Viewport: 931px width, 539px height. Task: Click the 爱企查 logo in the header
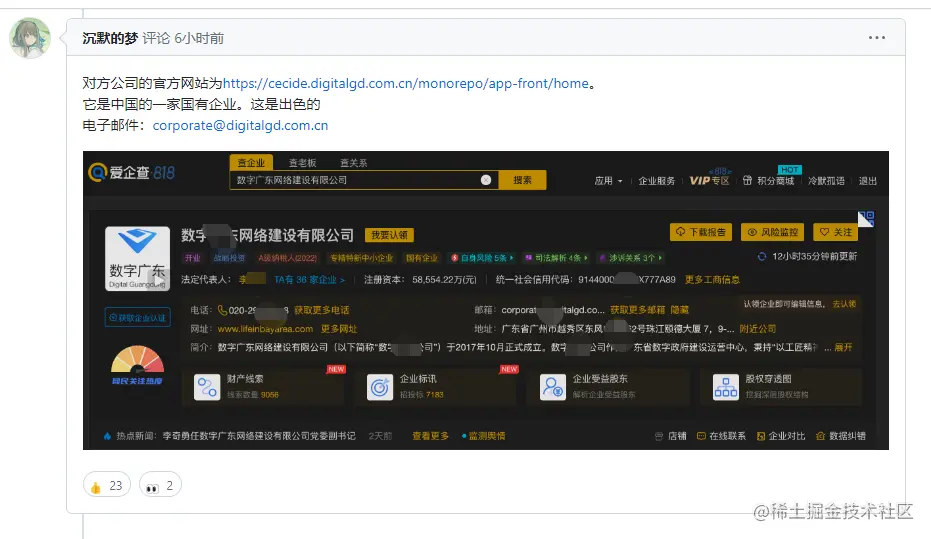131,173
